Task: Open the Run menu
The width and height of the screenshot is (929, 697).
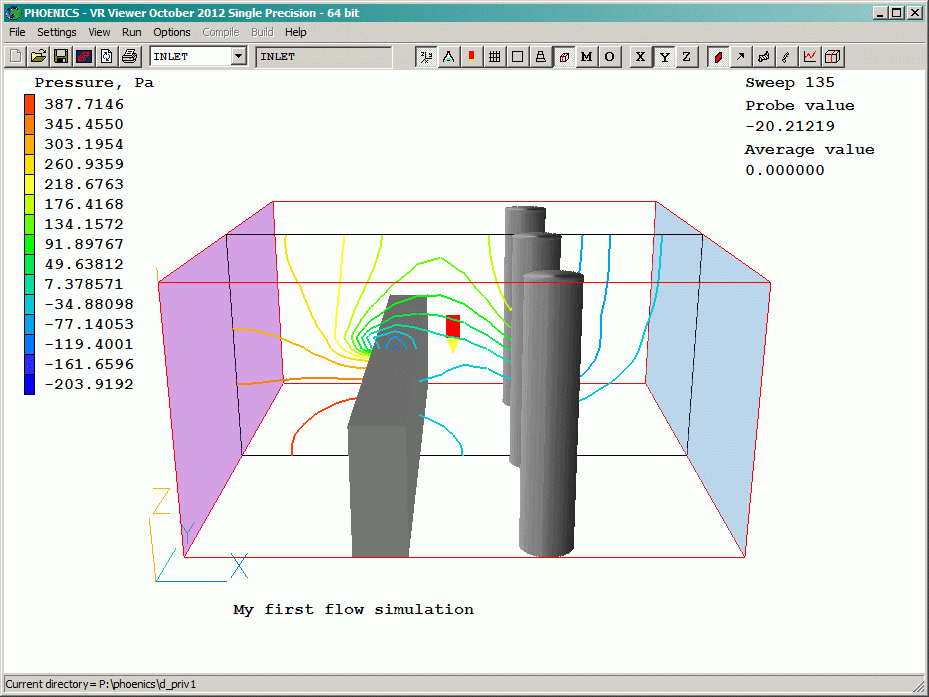Action: tap(131, 32)
